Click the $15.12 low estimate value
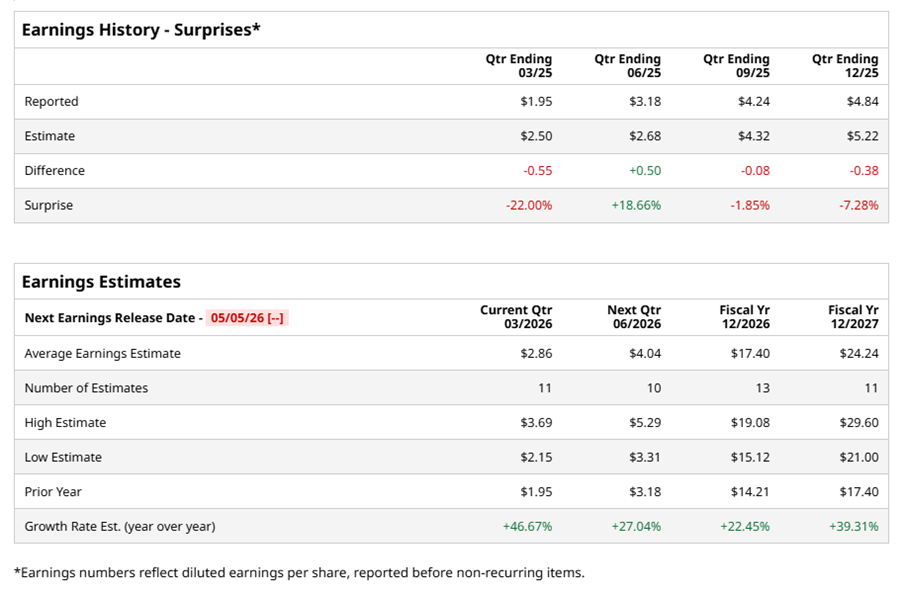The height and width of the screenshot is (595, 903). (750, 457)
